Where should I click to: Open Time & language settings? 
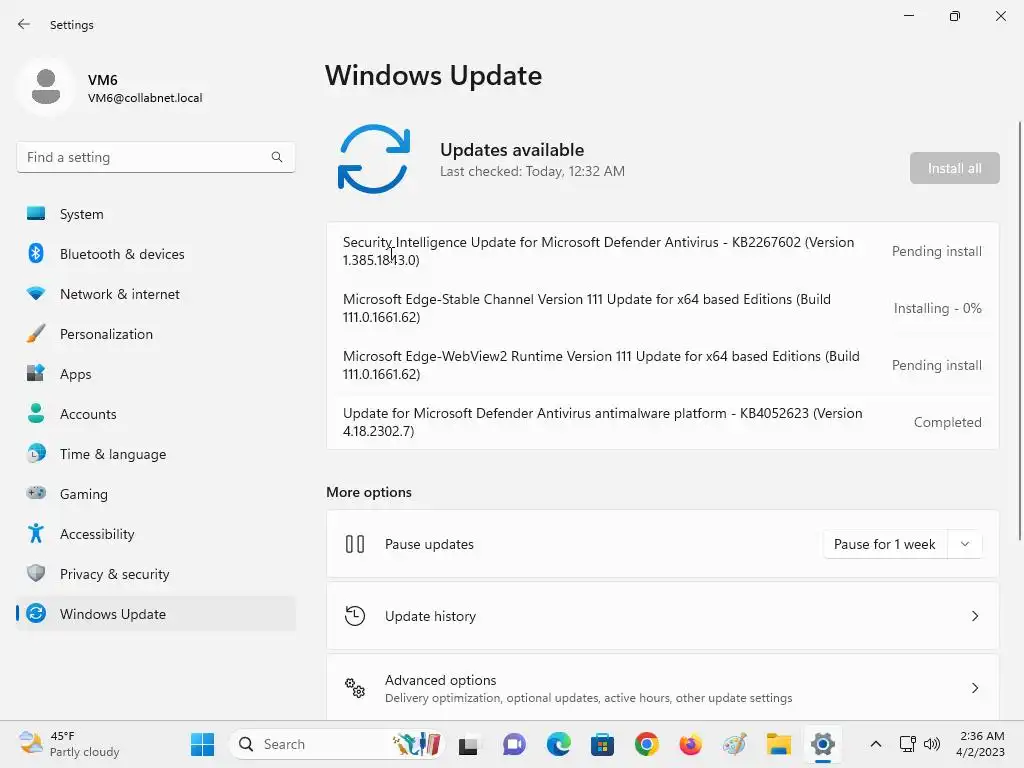click(155, 454)
